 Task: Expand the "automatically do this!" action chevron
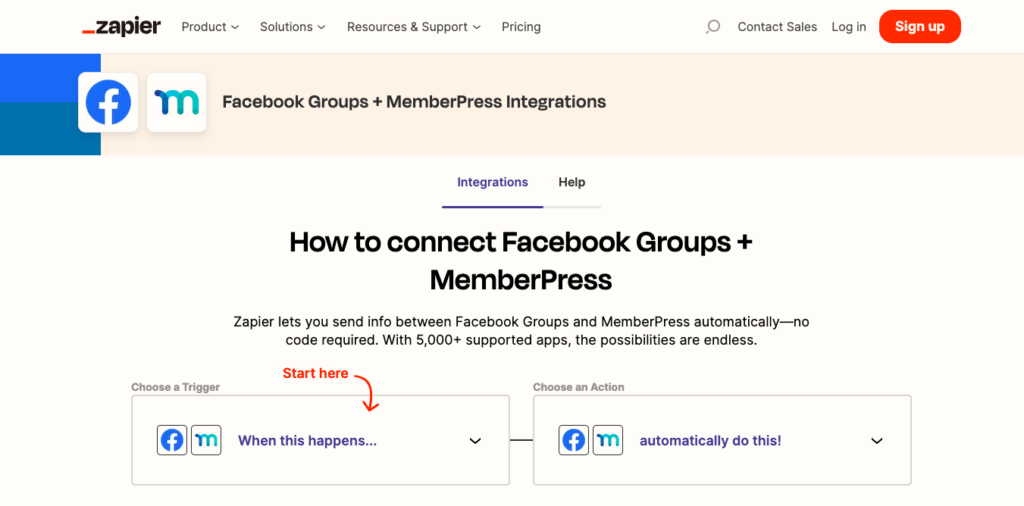click(x=877, y=441)
